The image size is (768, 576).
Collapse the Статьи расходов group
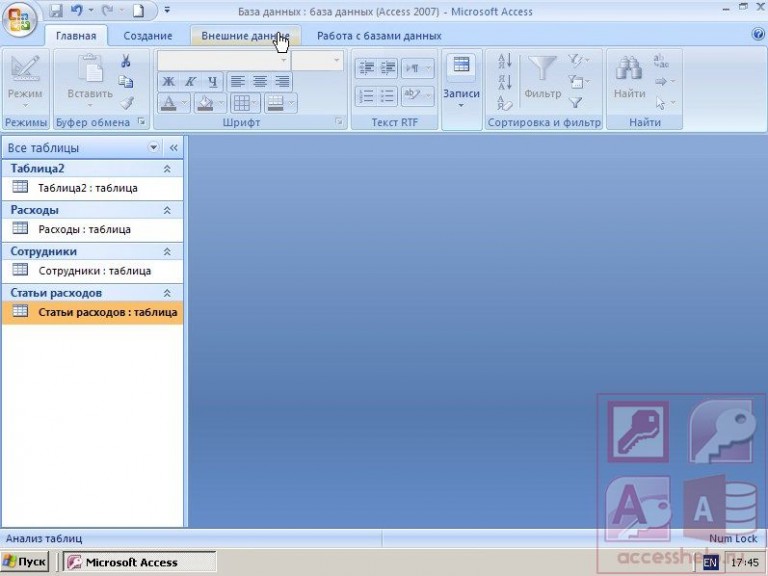(167, 293)
